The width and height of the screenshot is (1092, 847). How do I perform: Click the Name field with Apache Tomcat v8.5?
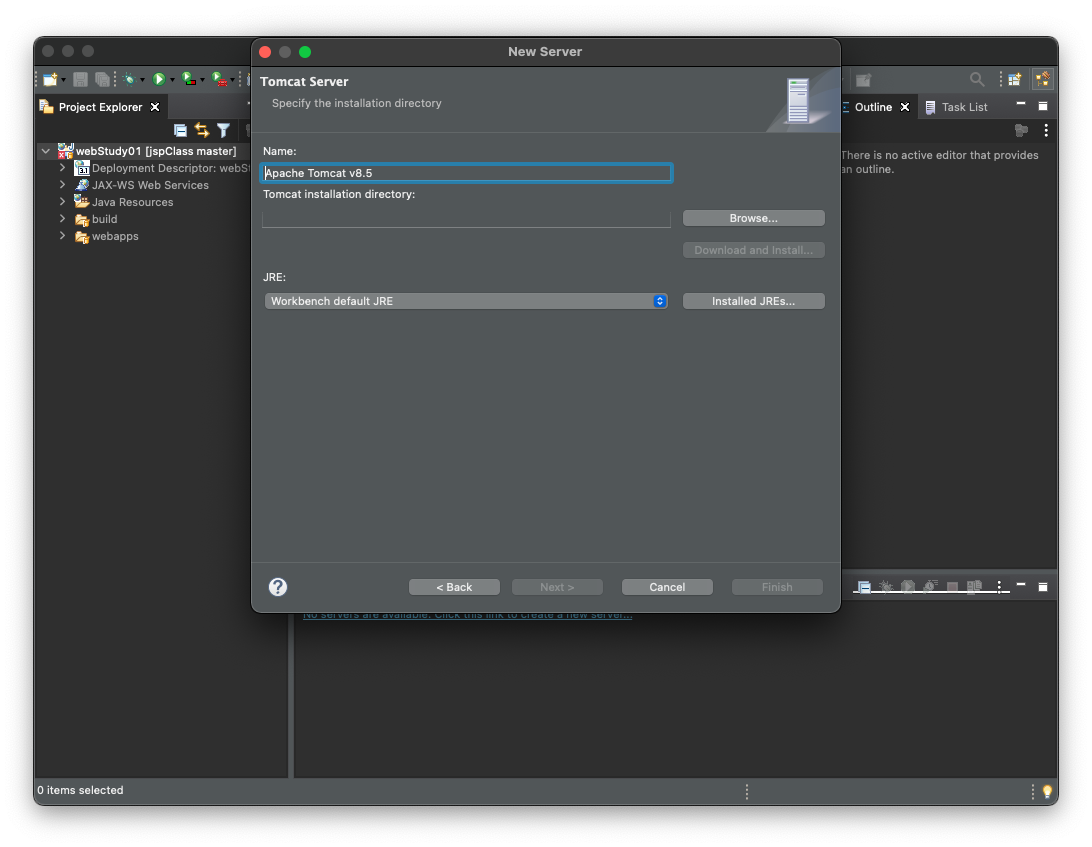point(467,173)
